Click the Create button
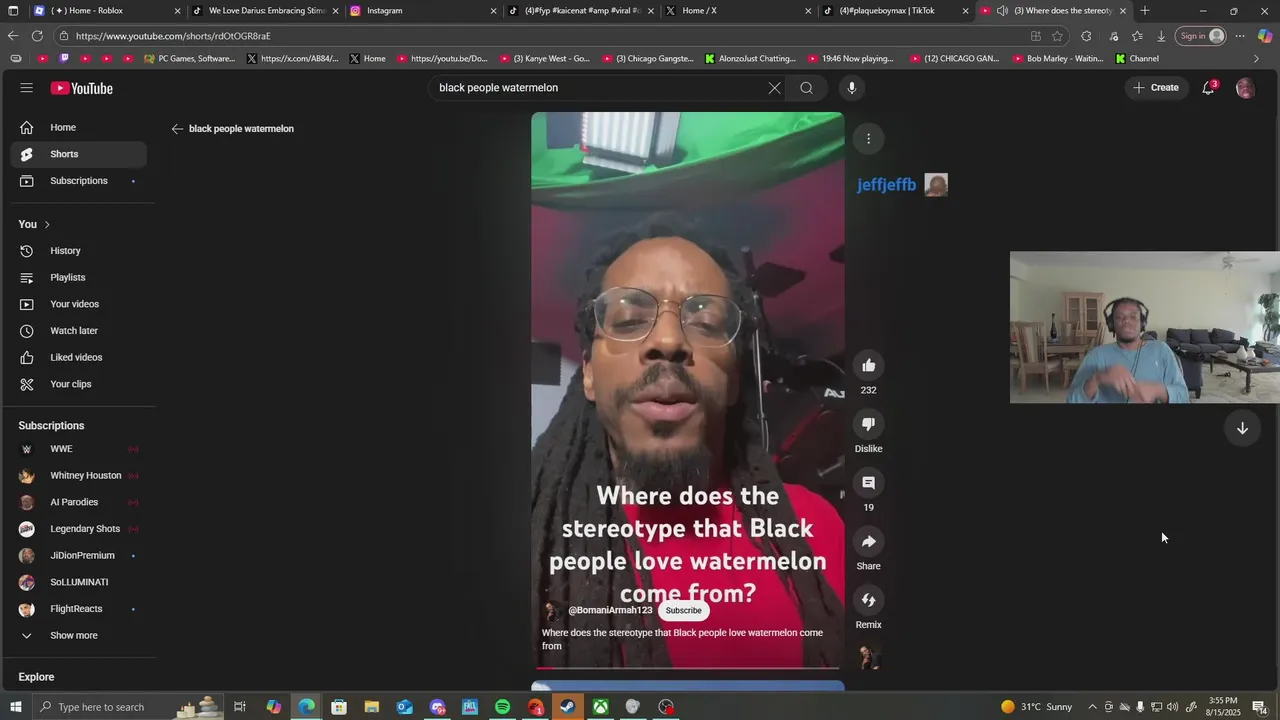Viewport: 1280px width, 720px height. pyautogui.click(x=1156, y=88)
